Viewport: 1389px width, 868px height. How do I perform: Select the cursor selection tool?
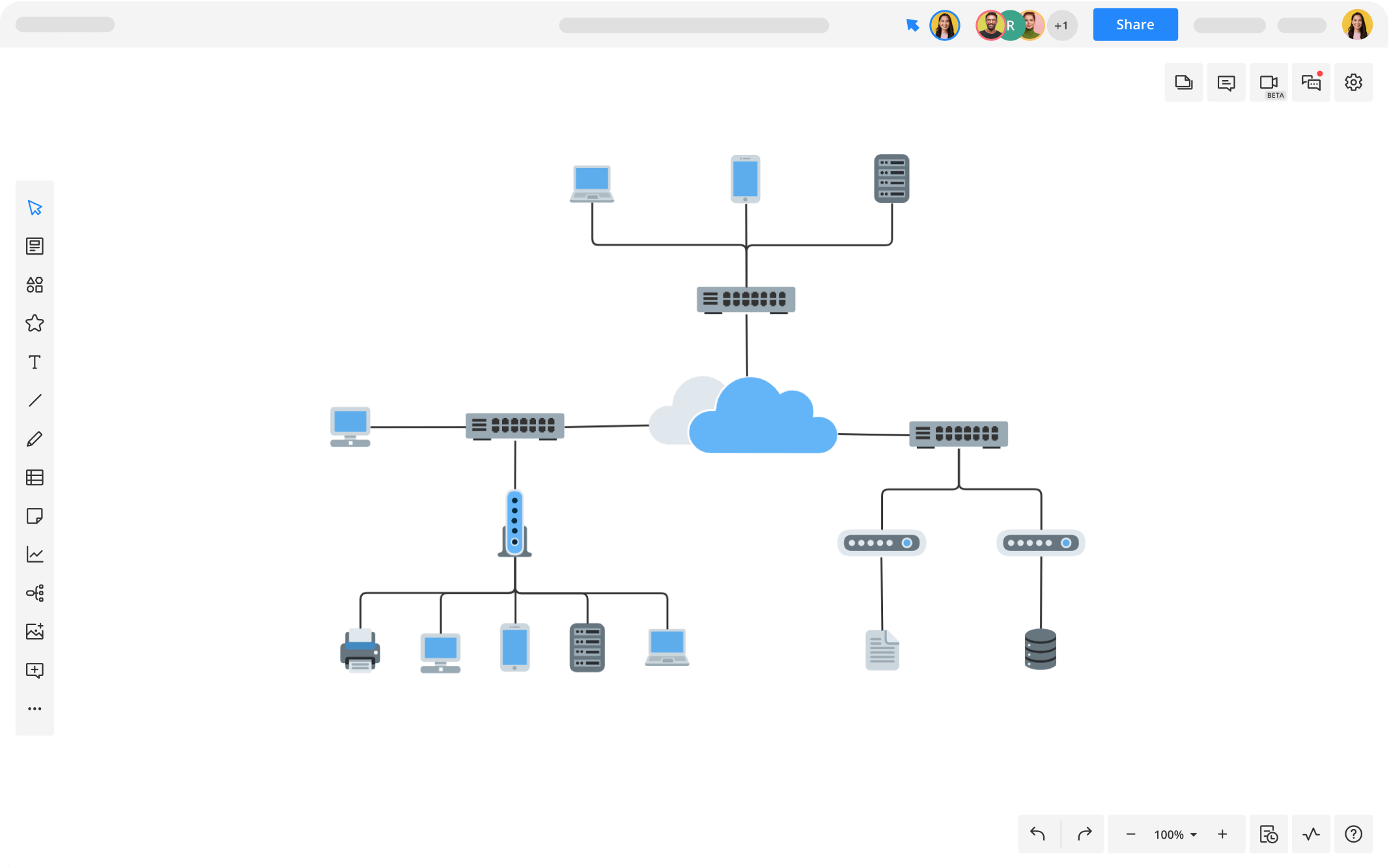(35, 208)
